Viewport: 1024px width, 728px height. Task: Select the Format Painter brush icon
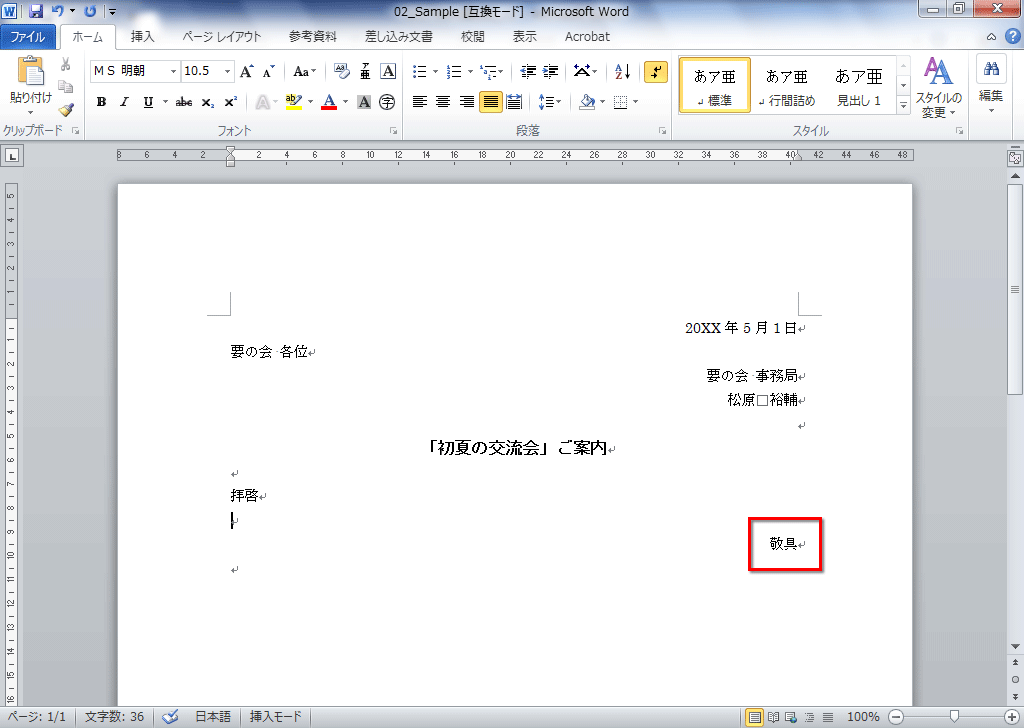(x=65, y=109)
